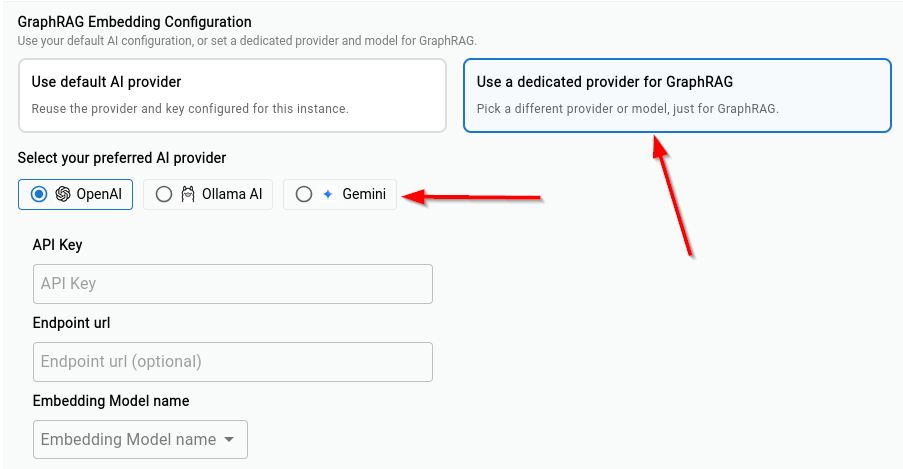Click the GraphRAG Embedding Configuration heading

134,22
